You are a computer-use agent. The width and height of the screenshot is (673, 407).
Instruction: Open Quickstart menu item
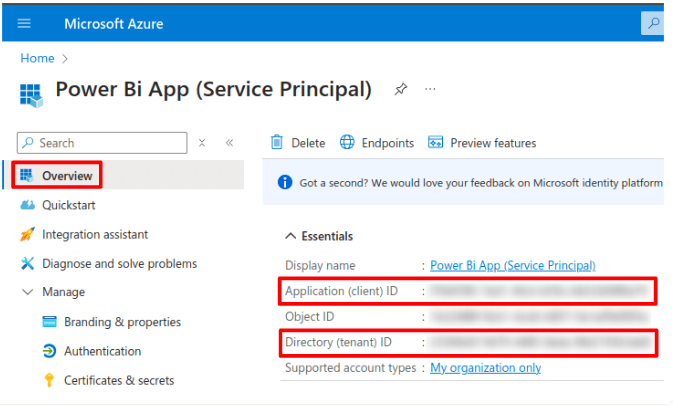(69, 205)
